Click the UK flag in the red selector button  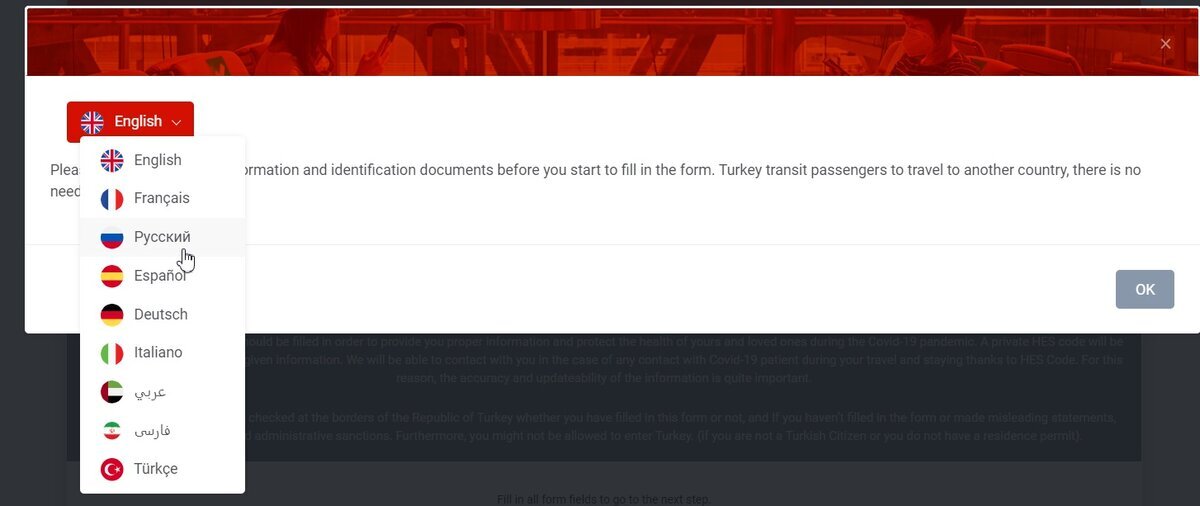coord(92,122)
